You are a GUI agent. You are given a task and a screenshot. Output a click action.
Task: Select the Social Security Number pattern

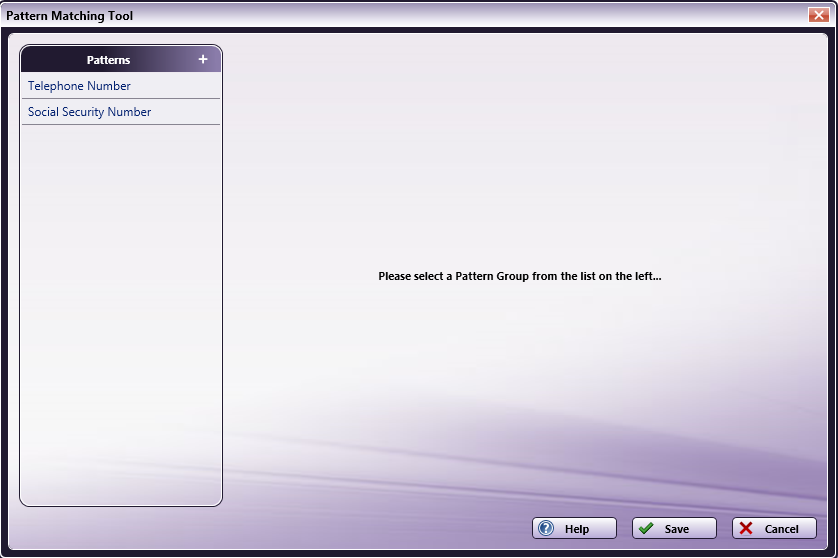[121, 112]
